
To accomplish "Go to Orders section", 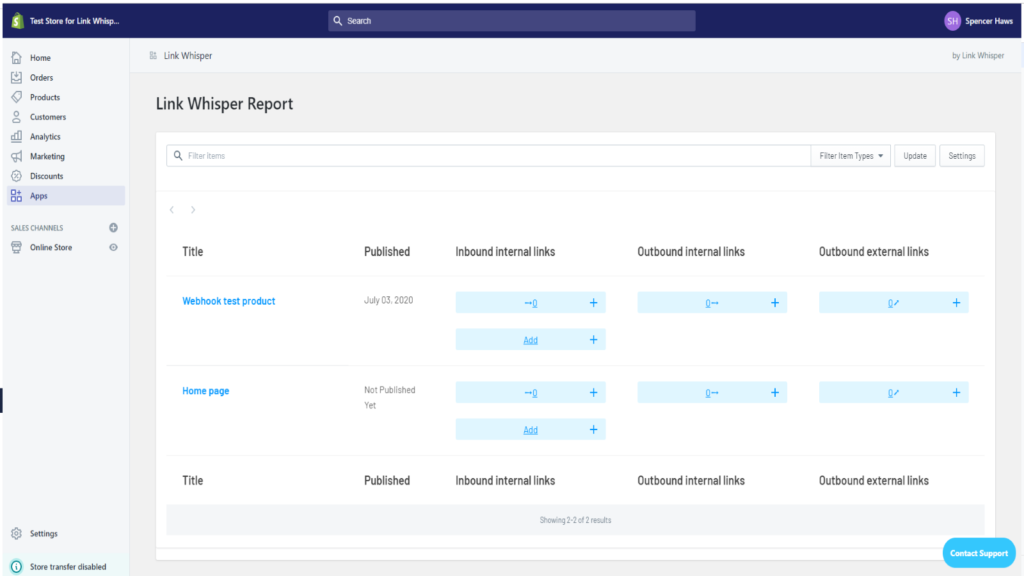I will [41, 78].
